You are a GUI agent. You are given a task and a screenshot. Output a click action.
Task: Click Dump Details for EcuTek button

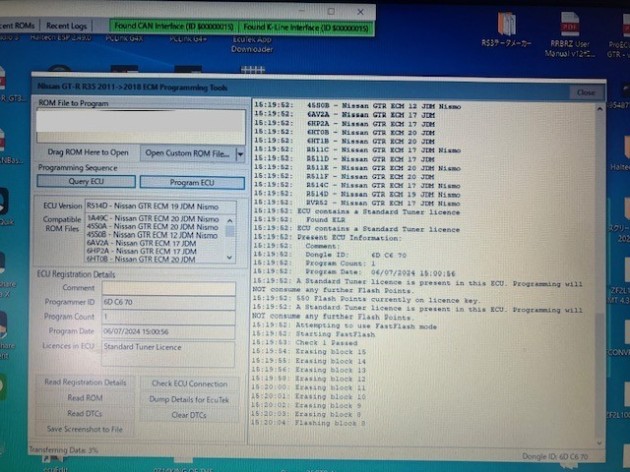tap(189, 399)
